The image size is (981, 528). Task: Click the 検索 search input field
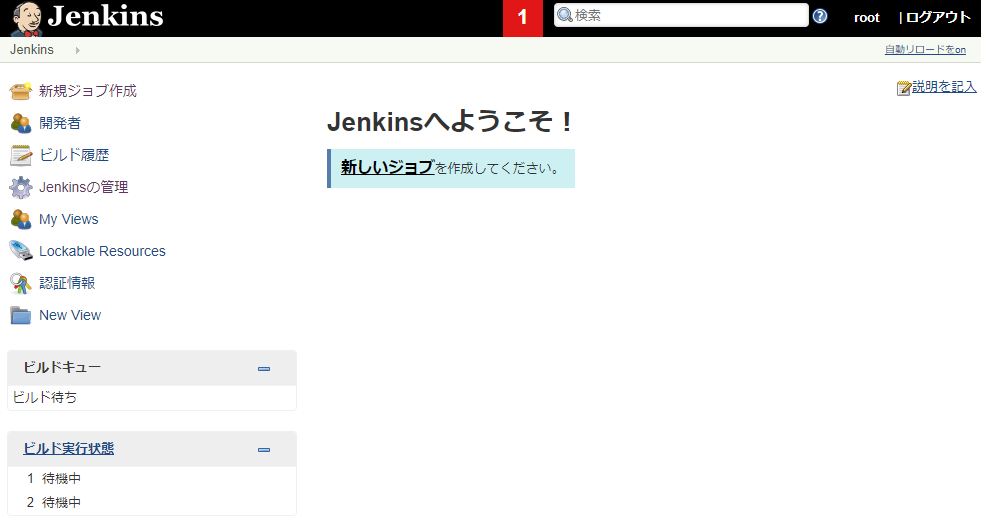681,15
